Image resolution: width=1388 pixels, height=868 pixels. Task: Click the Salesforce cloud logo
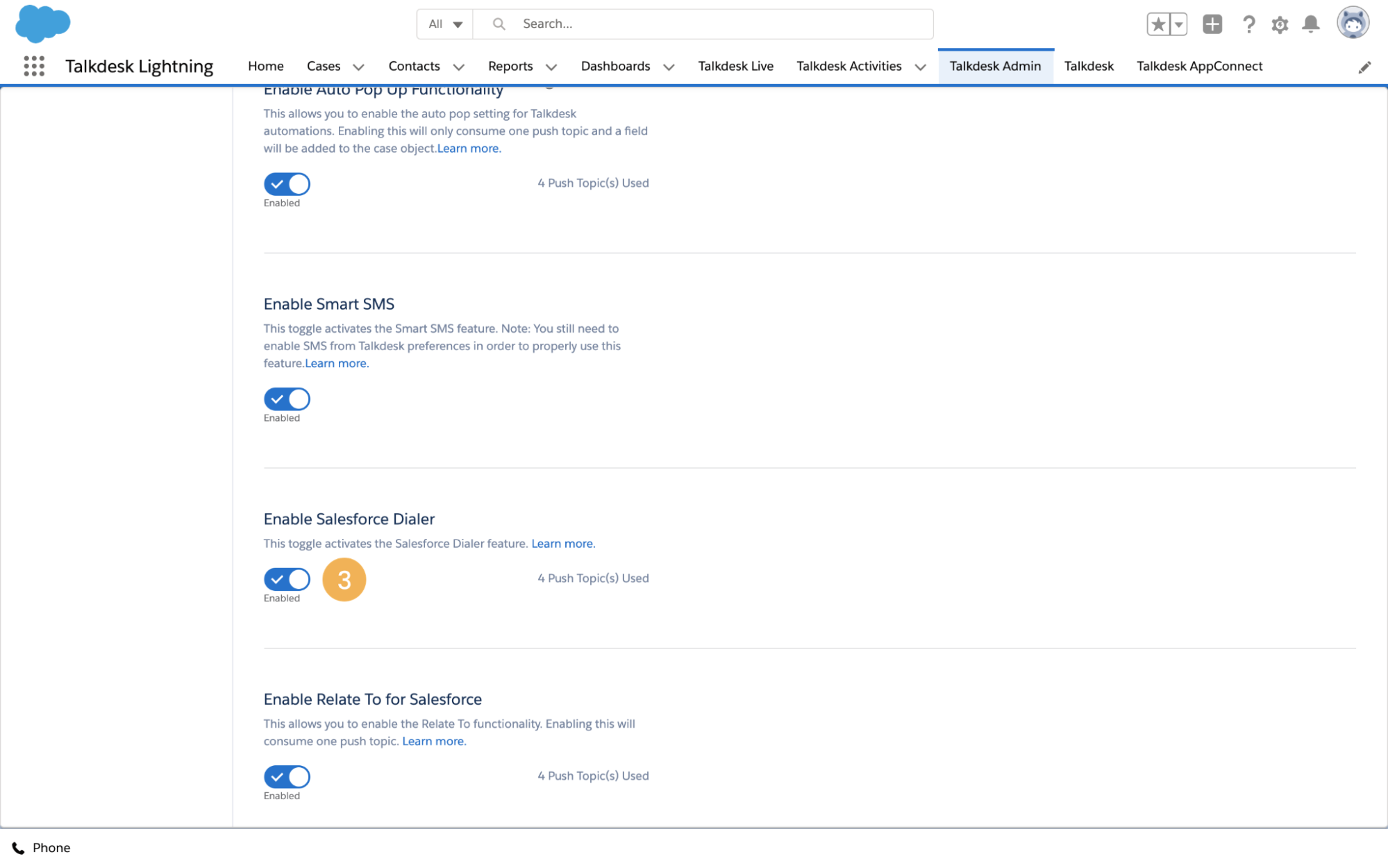pos(42,24)
